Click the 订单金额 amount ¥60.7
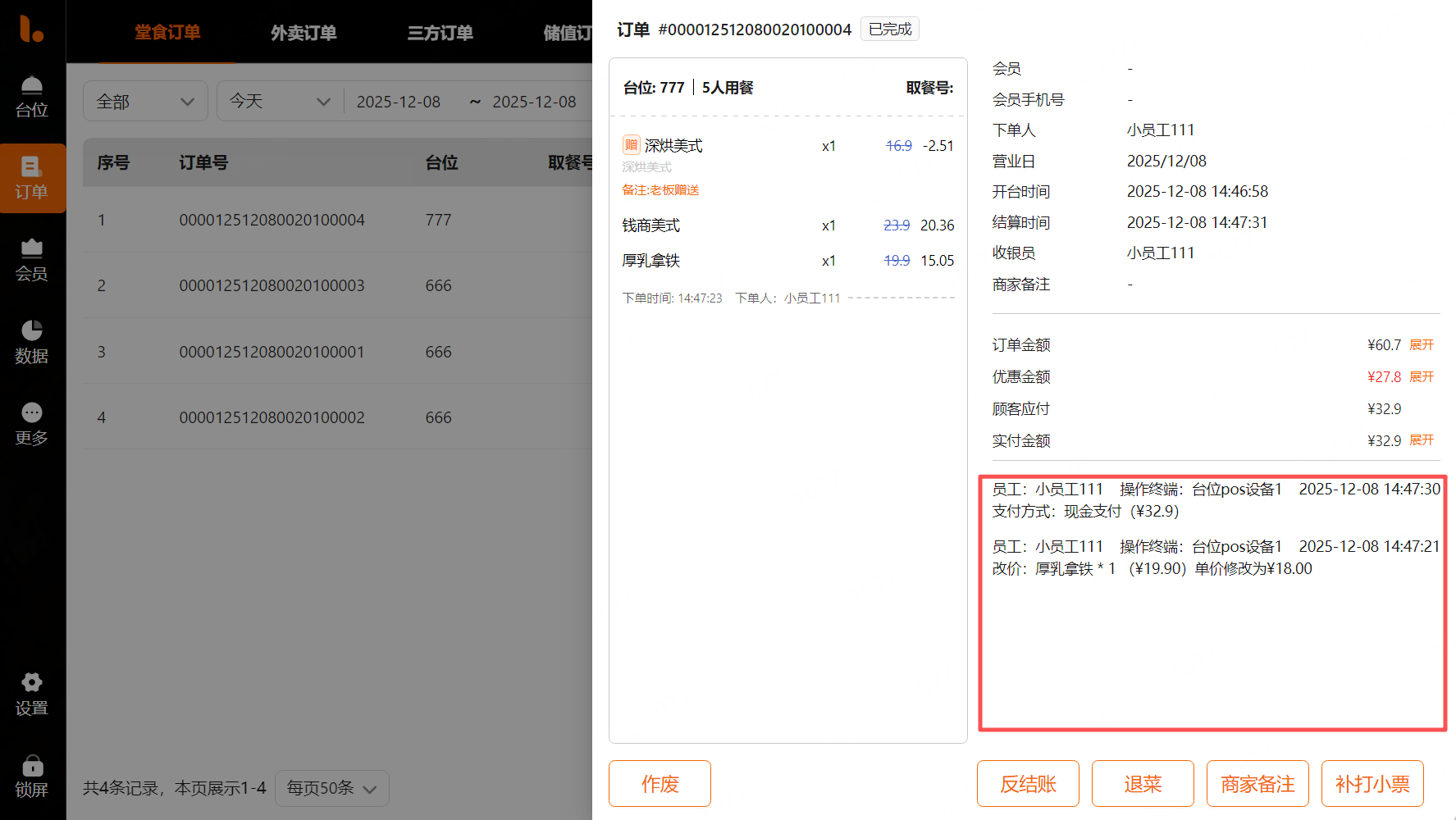Image resolution: width=1456 pixels, height=820 pixels. click(1385, 345)
